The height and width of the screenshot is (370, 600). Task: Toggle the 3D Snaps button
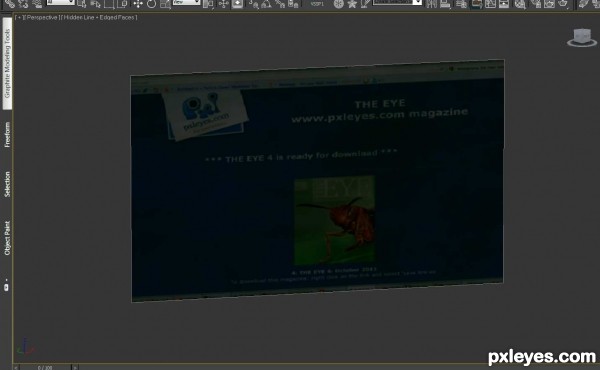pyautogui.click(x=253, y=4)
